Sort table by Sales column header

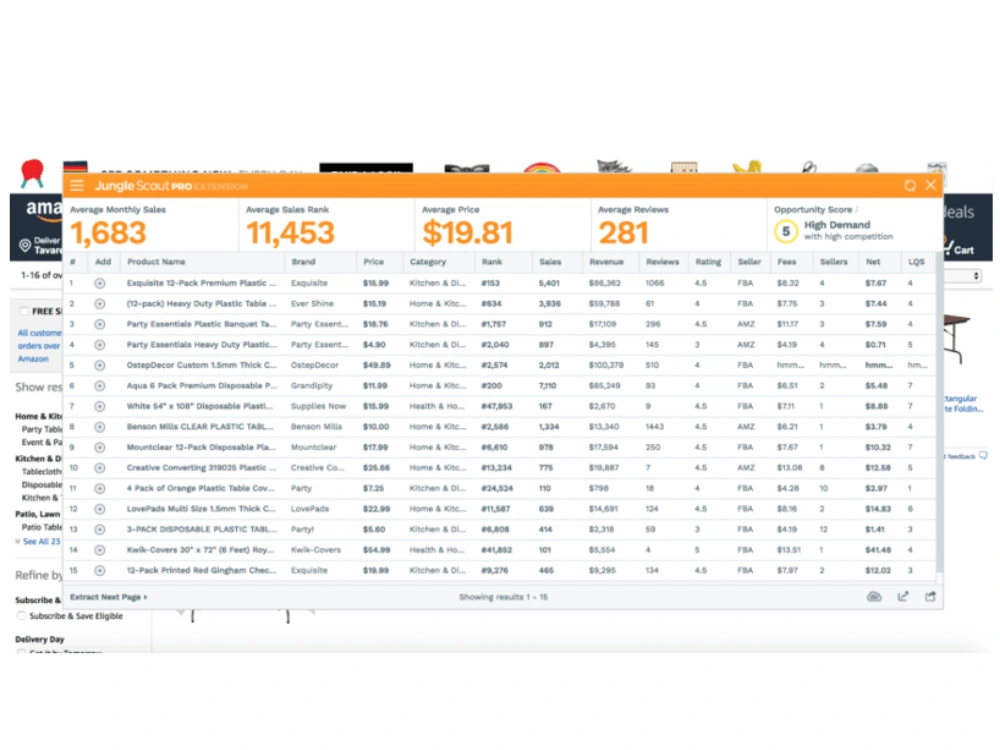click(550, 261)
